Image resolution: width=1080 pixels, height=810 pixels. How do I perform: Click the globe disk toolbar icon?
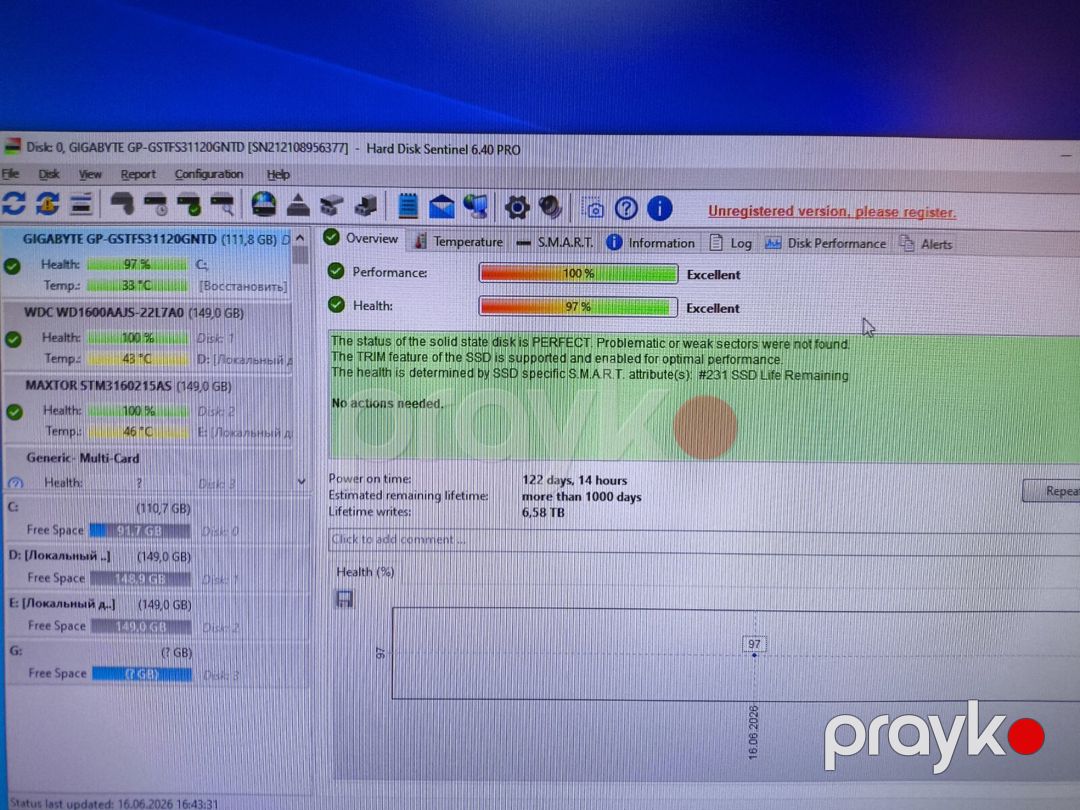click(264, 205)
